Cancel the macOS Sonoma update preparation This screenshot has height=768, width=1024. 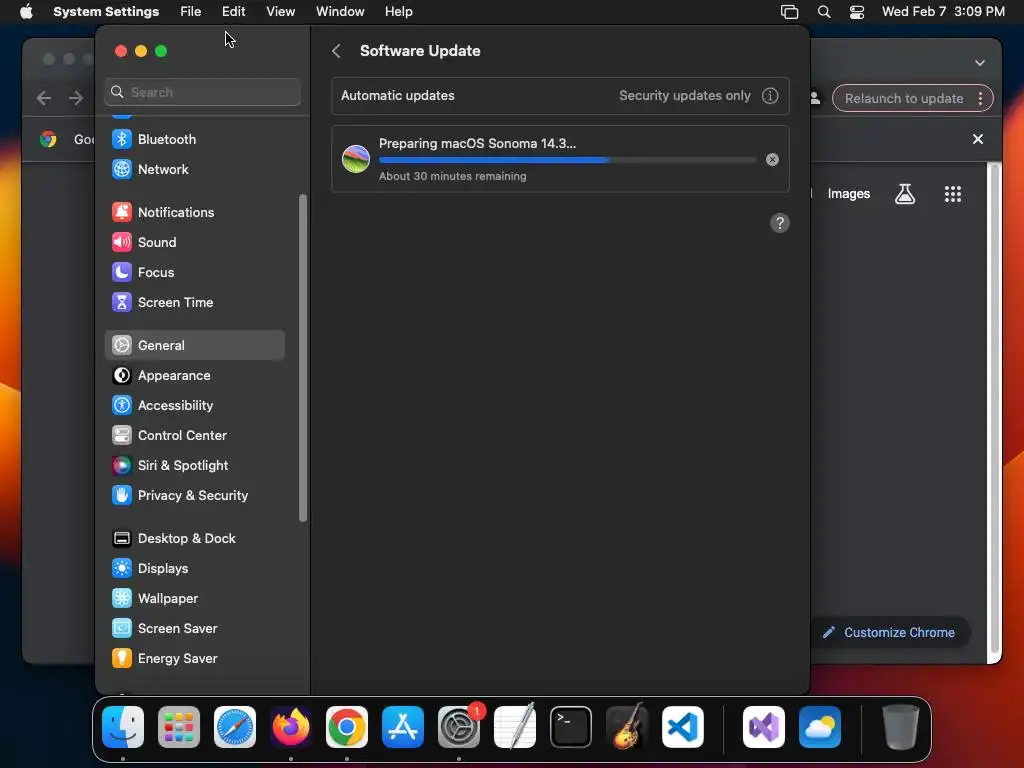tap(772, 159)
